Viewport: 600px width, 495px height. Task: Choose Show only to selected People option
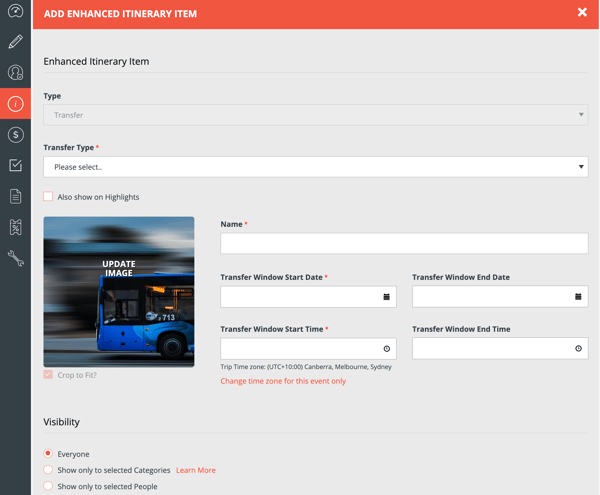click(x=48, y=486)
